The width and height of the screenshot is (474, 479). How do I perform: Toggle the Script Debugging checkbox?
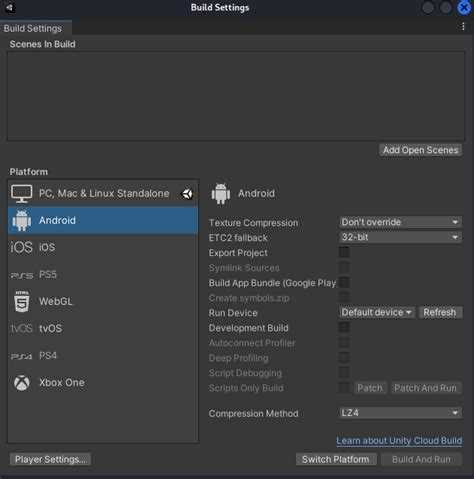[344, 373]
